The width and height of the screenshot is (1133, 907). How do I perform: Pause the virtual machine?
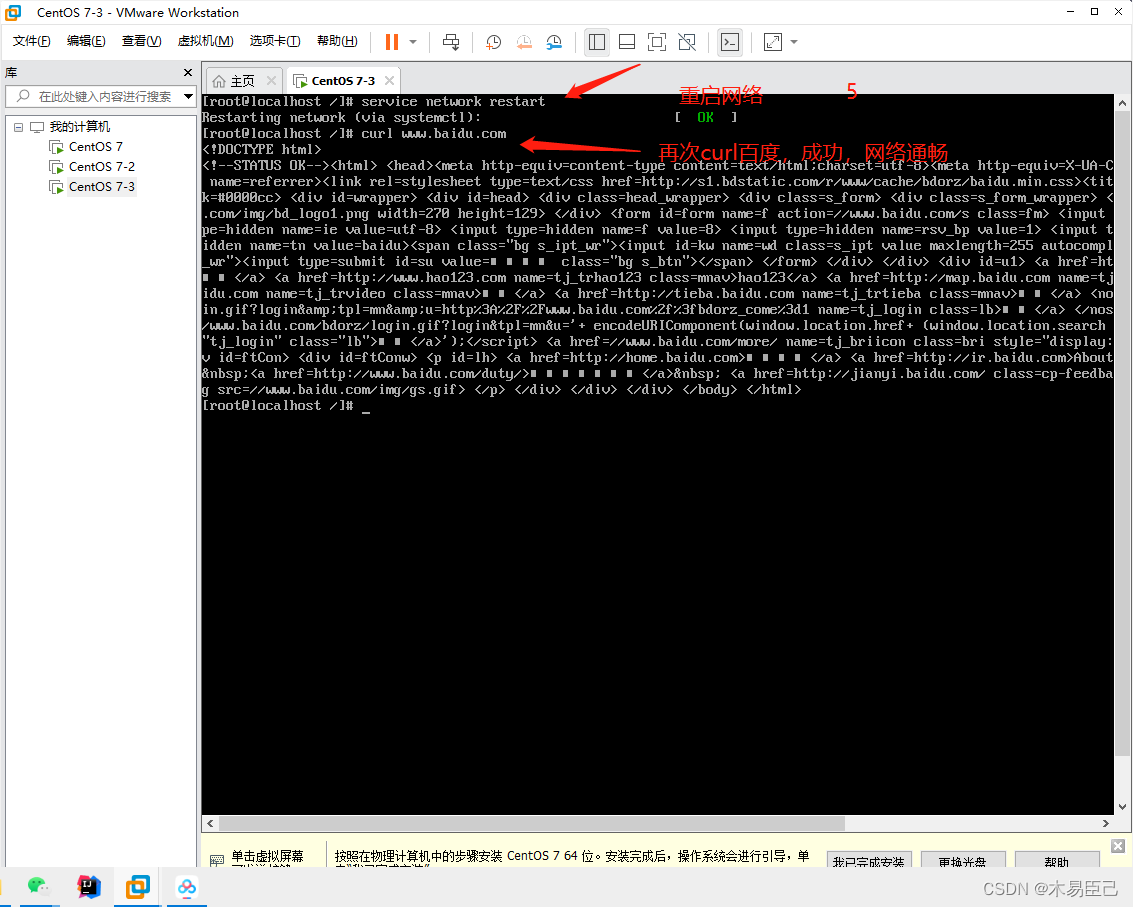[392, 42]
